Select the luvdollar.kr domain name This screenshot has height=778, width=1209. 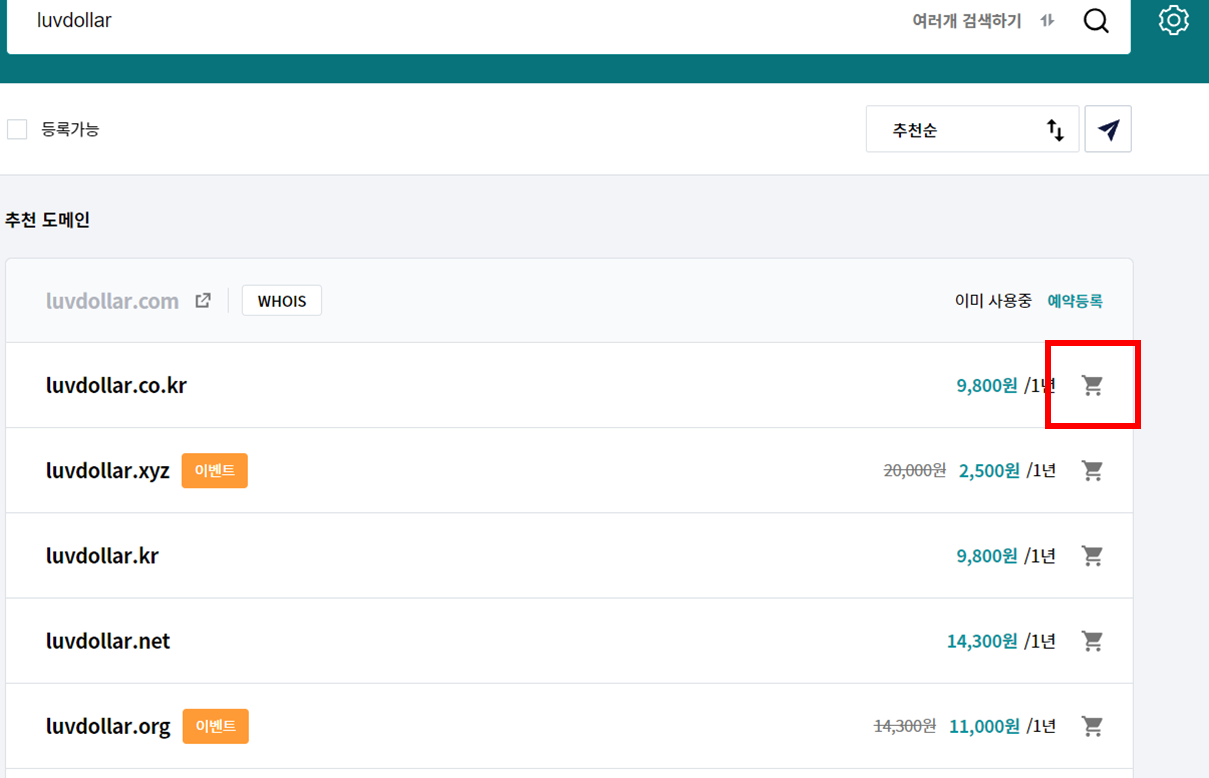coord(102,555)
